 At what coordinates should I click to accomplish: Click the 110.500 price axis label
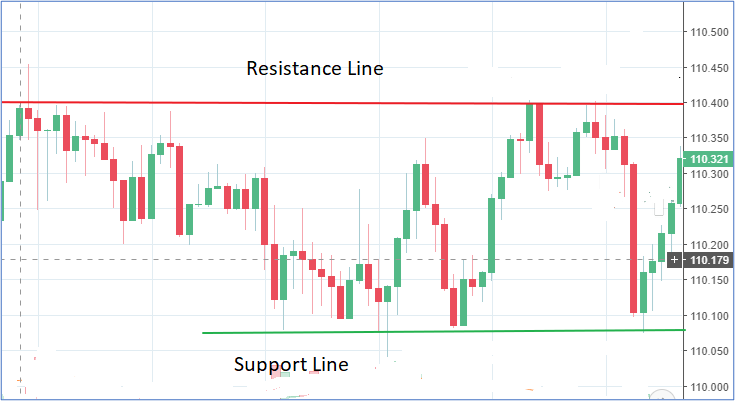tap(709, 32)
